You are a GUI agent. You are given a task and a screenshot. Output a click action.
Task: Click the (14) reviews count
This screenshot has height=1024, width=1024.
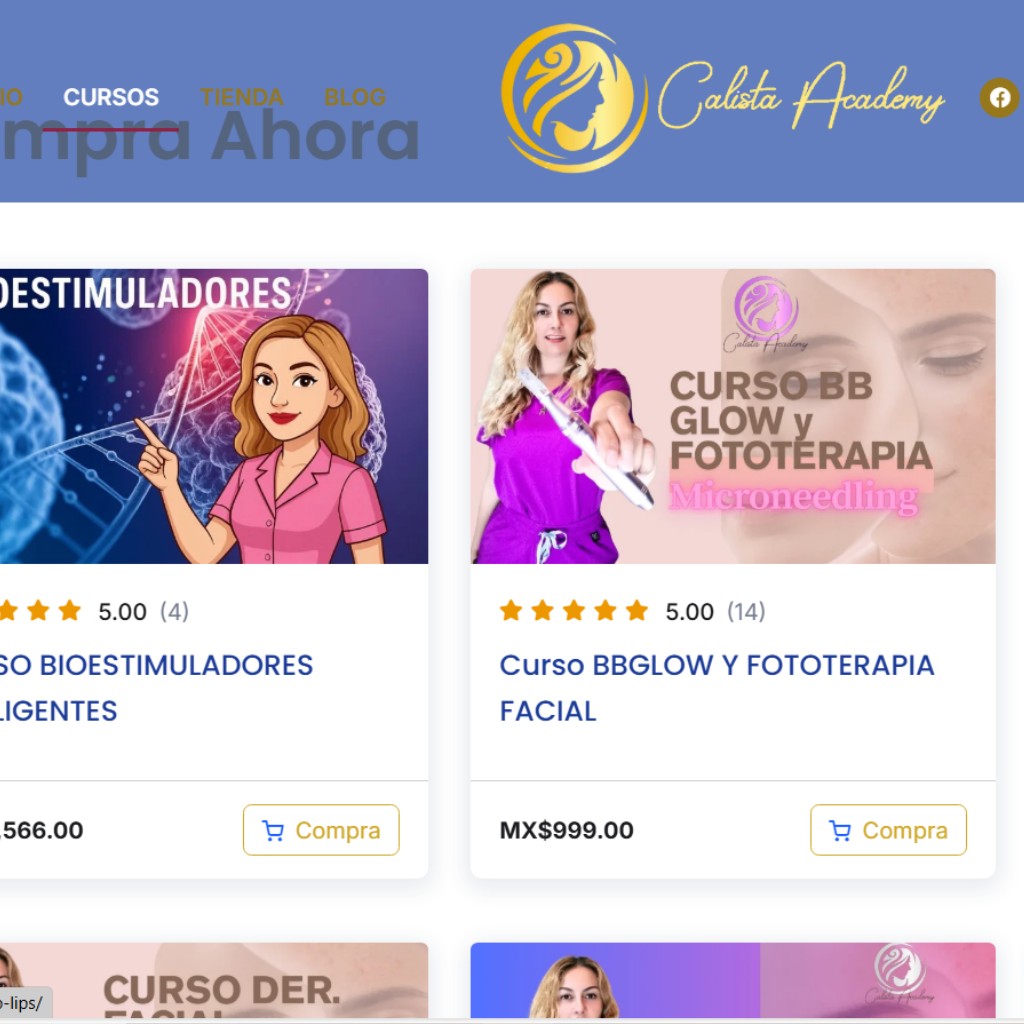[746, 612]
